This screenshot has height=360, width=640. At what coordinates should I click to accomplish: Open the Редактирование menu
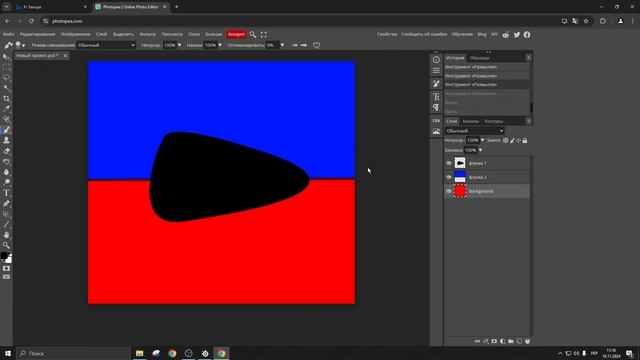38,35
